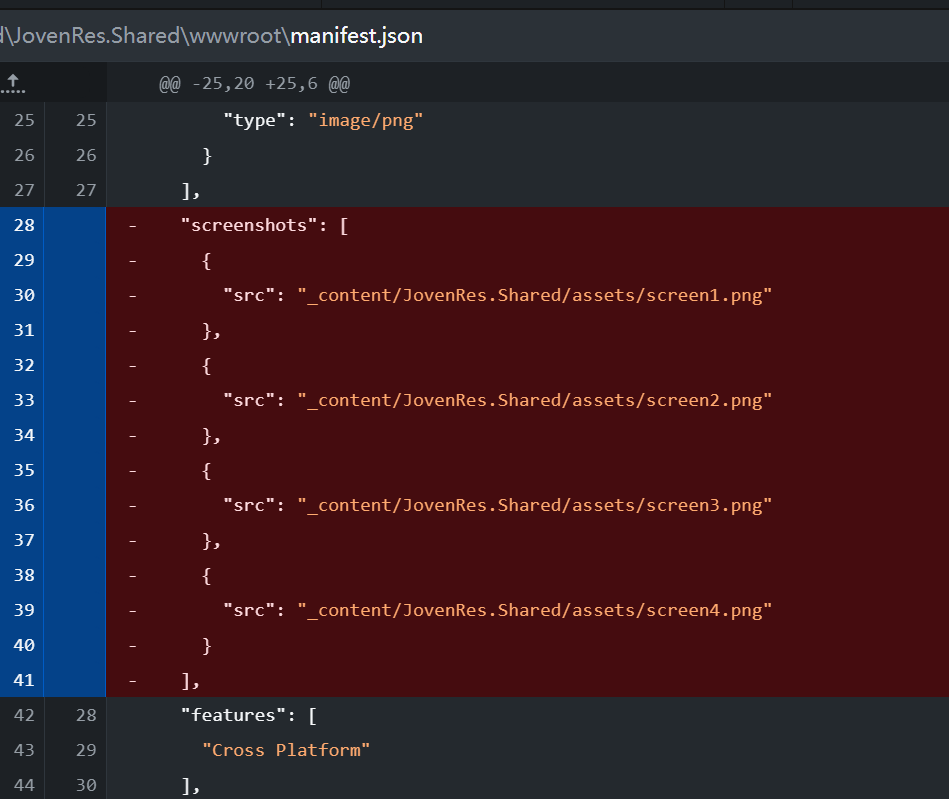
Task: Click old line number 25 in gutter
Action: click(24, 120)
